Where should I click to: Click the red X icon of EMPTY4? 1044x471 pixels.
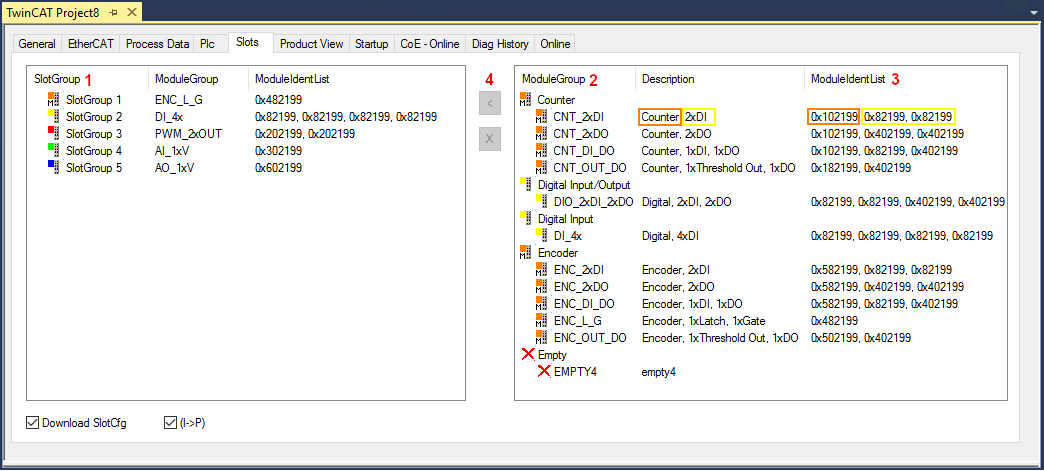tap(544, 372)
